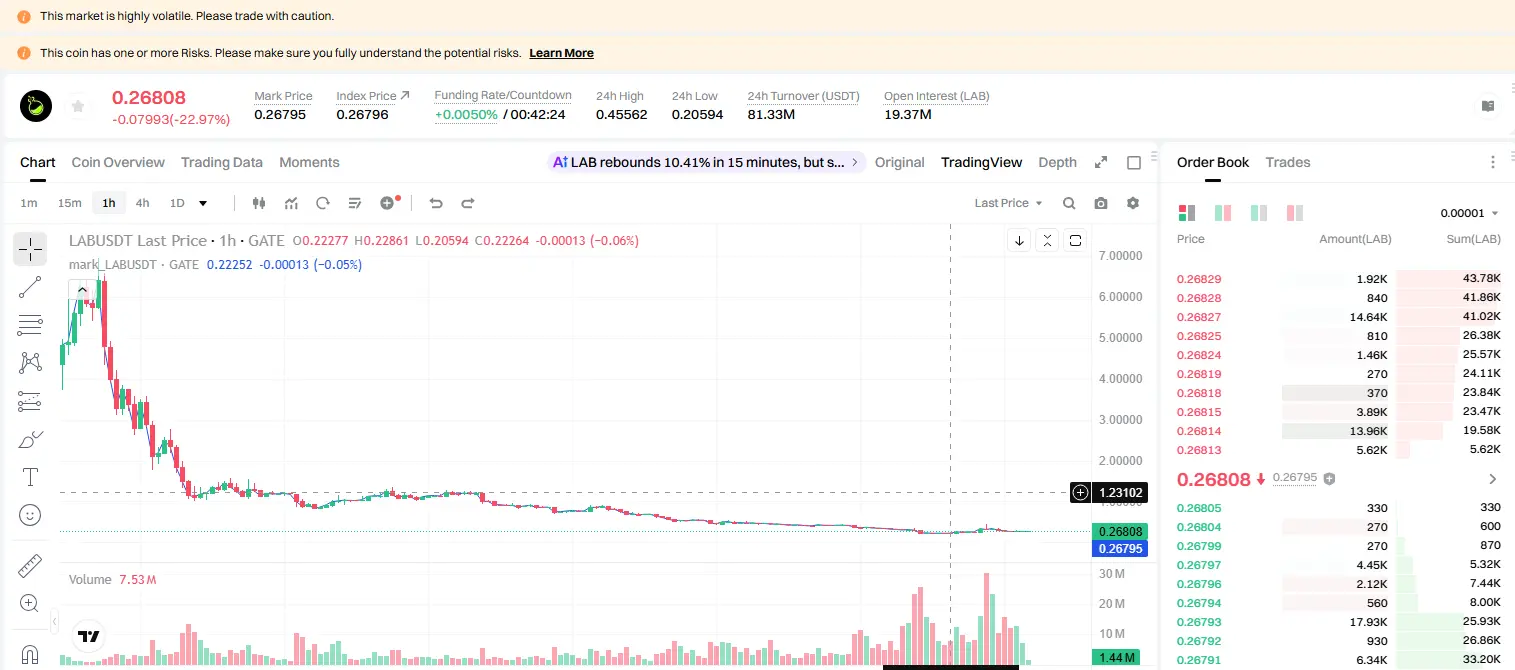This screenshot has width=1515, height=670.
Task: Switch to Depth chart view
Action: 1058,162
